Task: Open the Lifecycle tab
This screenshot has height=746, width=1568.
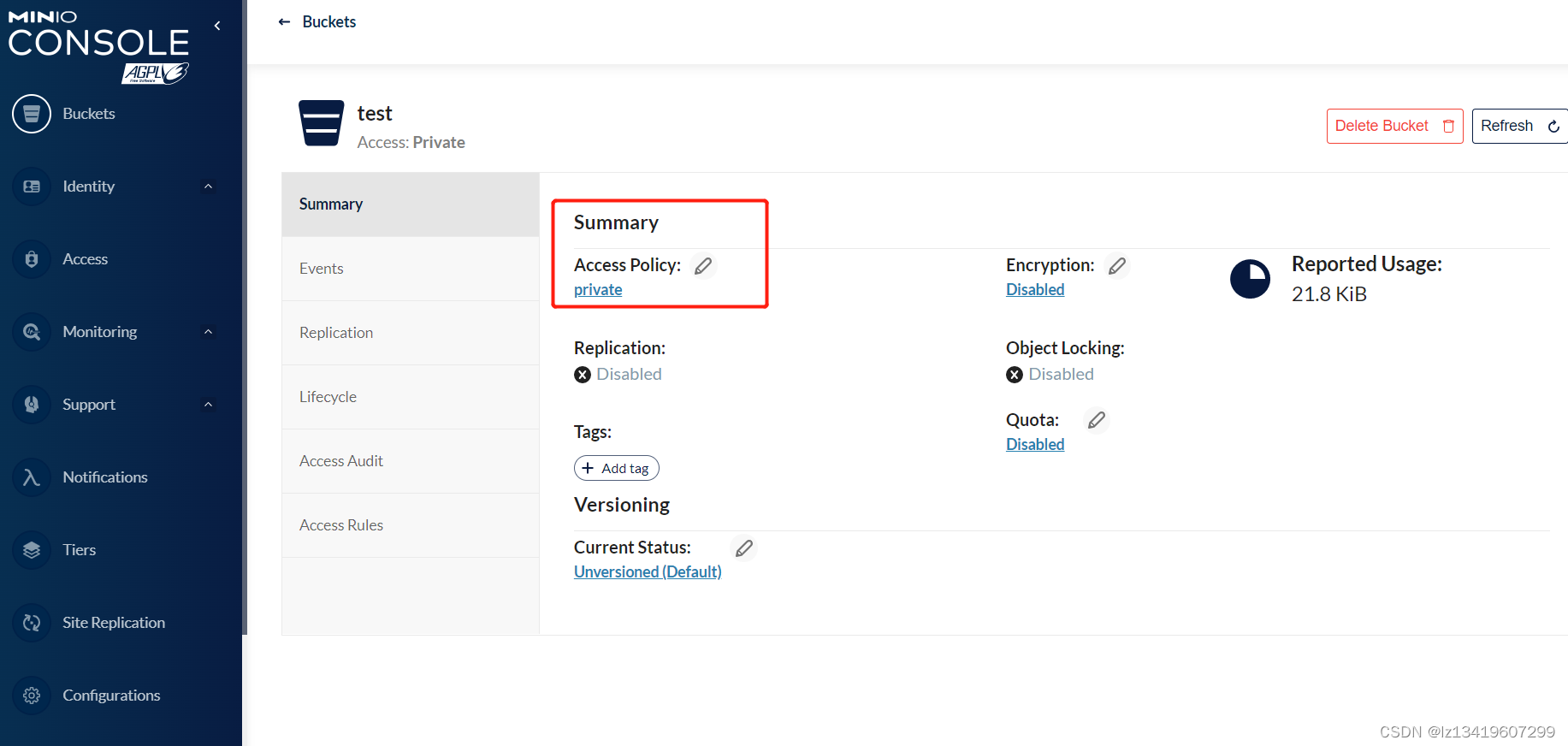Action: [x=328, y=397]
